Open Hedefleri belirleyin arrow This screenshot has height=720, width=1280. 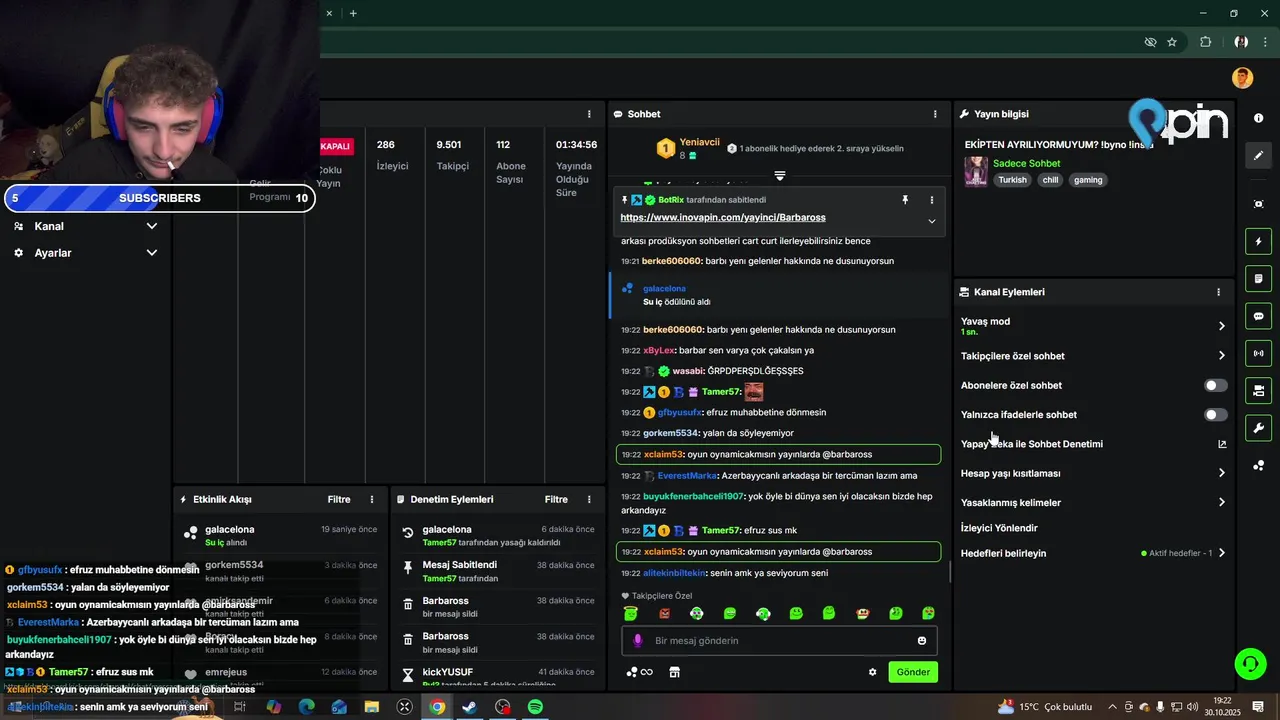(1221, 553)
